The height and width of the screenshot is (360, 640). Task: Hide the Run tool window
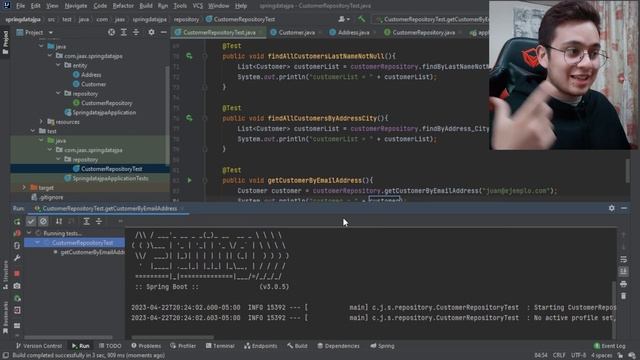pyautogui.click(x=624, y=208)
